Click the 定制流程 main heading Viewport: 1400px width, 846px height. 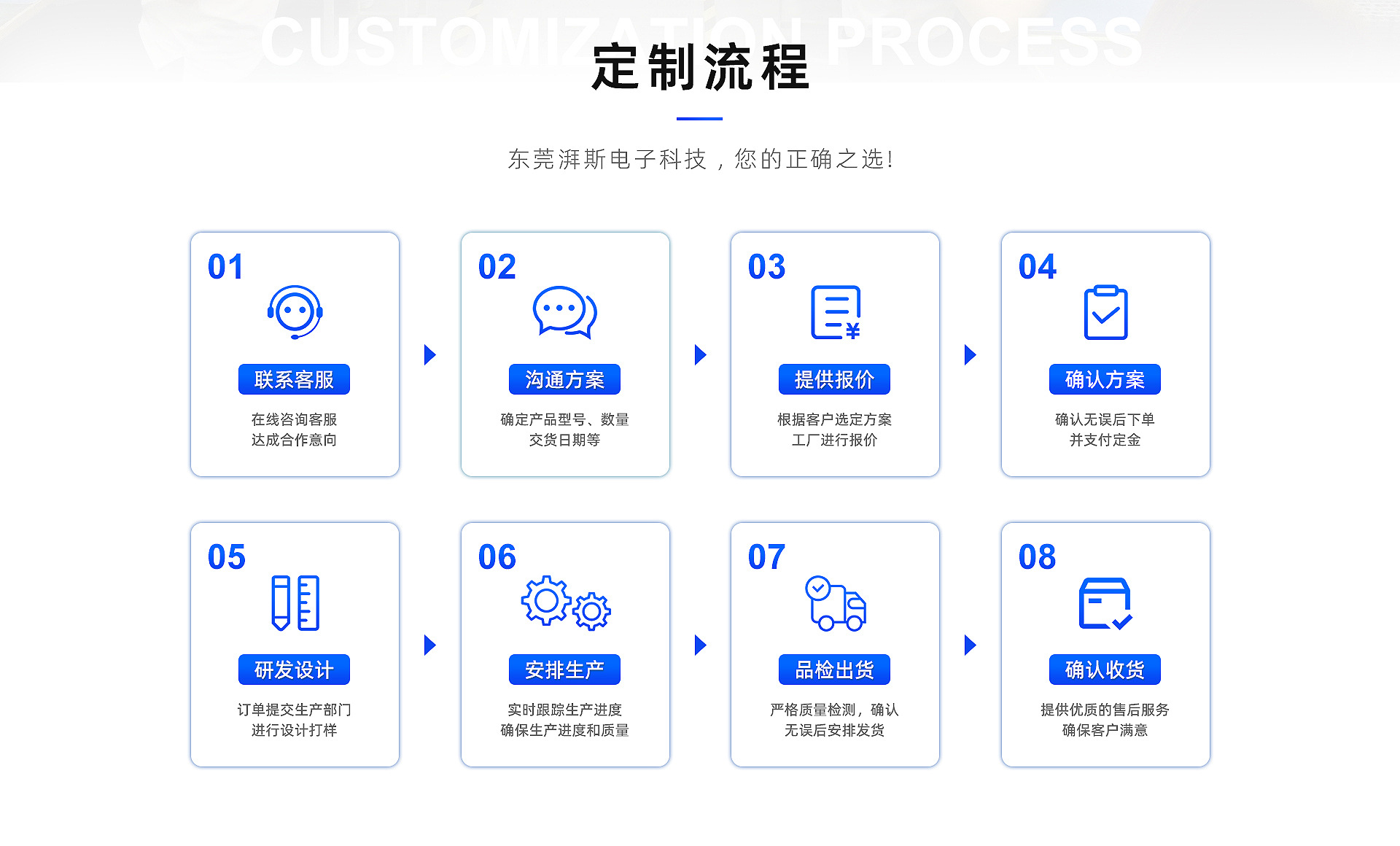pos(700,67)
